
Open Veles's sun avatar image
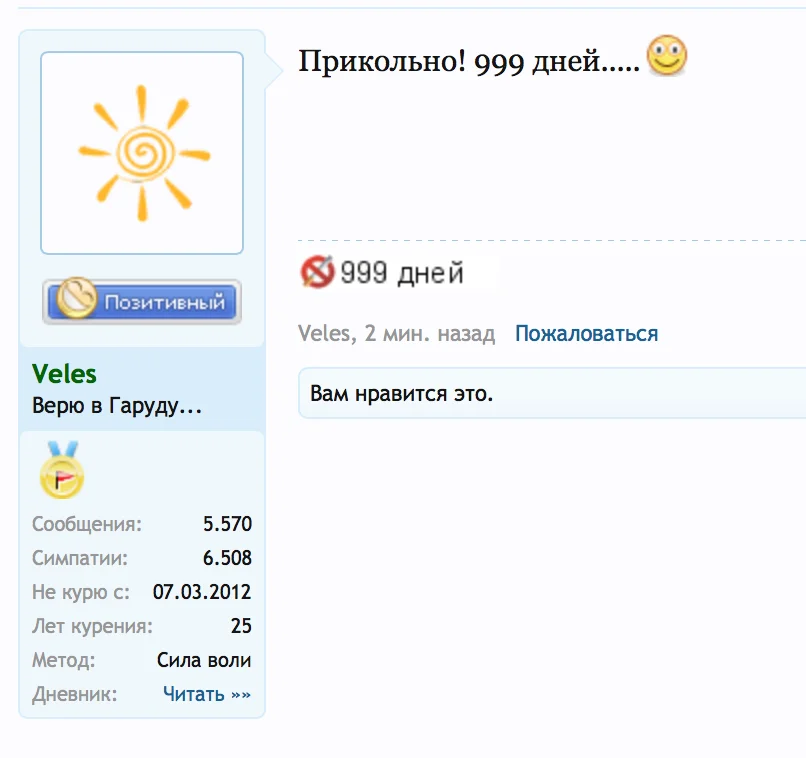click(142, 153)
